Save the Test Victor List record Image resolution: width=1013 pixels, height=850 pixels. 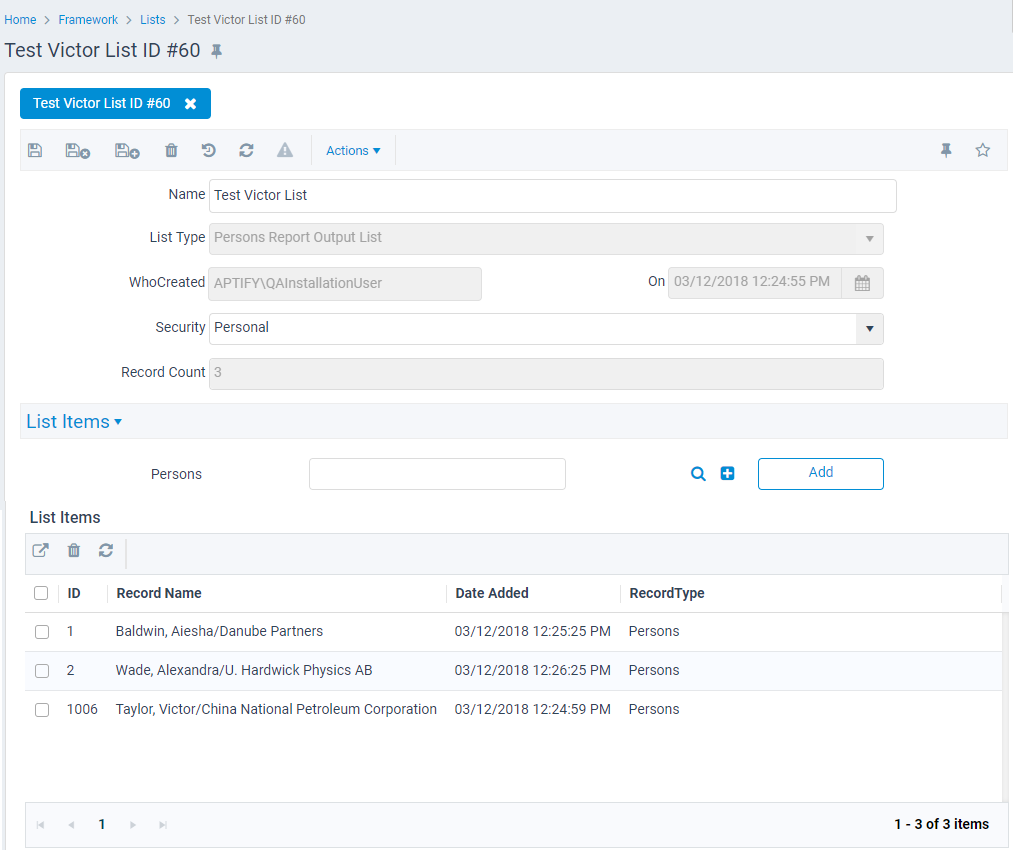(x=35, y=149)
